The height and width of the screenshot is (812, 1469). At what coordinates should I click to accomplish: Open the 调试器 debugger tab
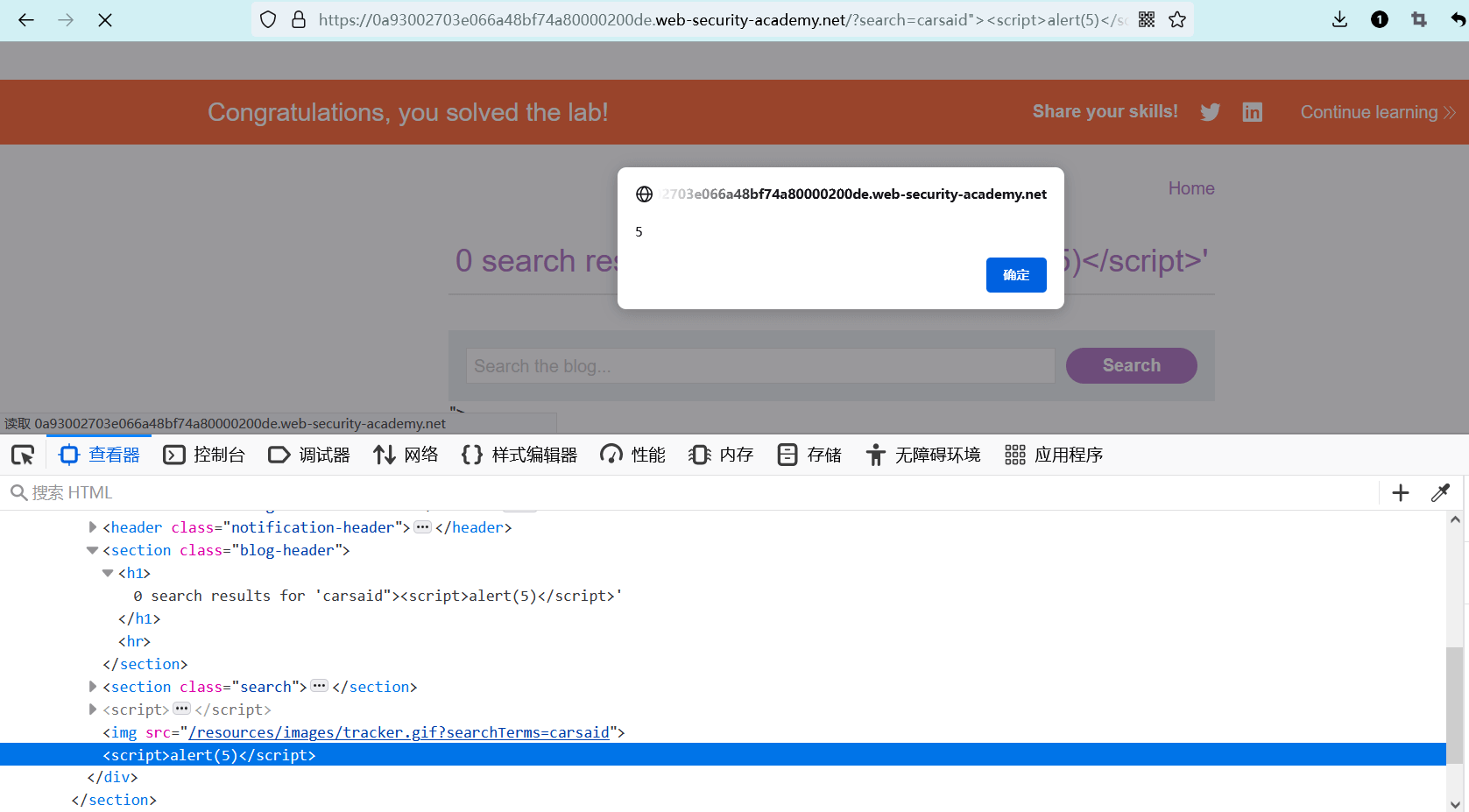[309, 455]
